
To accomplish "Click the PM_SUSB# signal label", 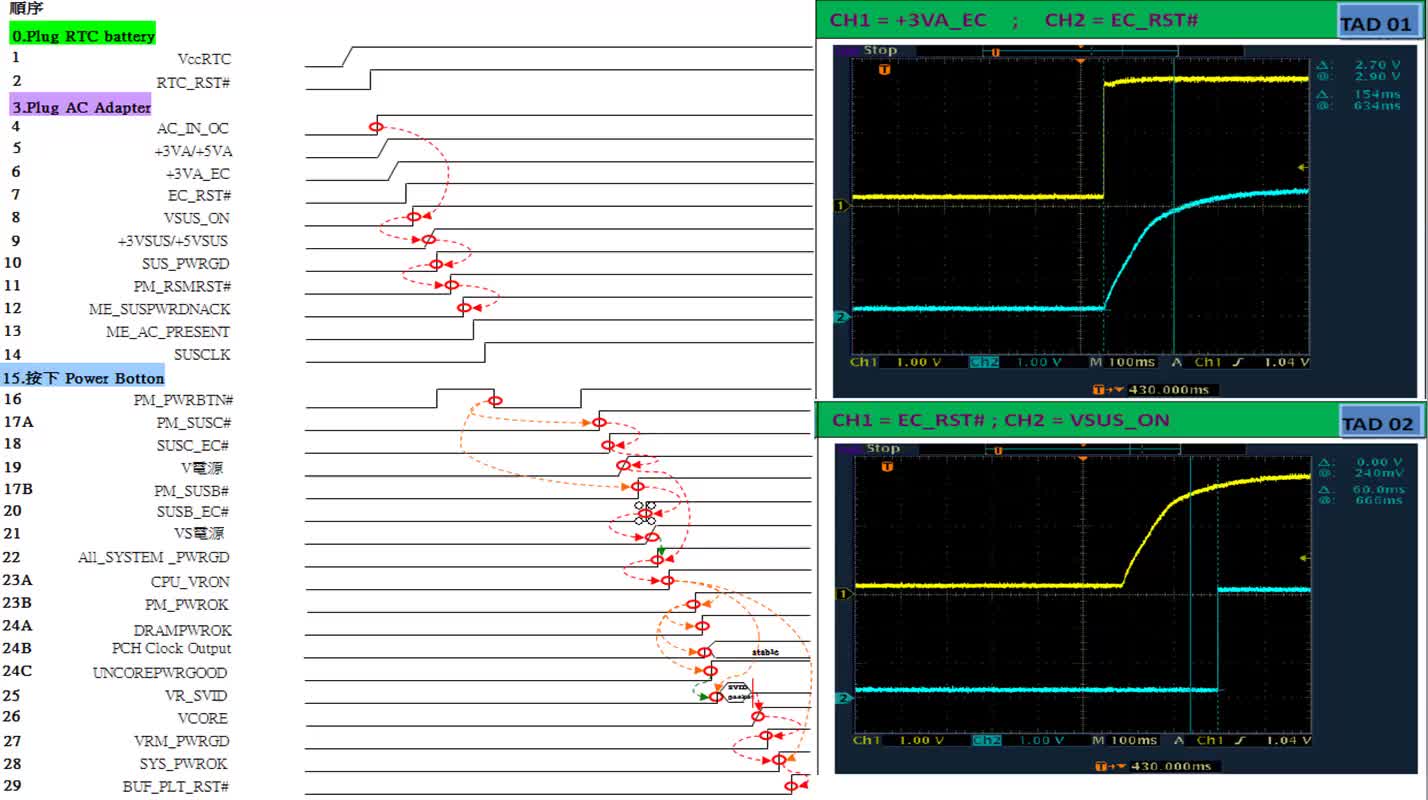I will click(x=191, y=491).
